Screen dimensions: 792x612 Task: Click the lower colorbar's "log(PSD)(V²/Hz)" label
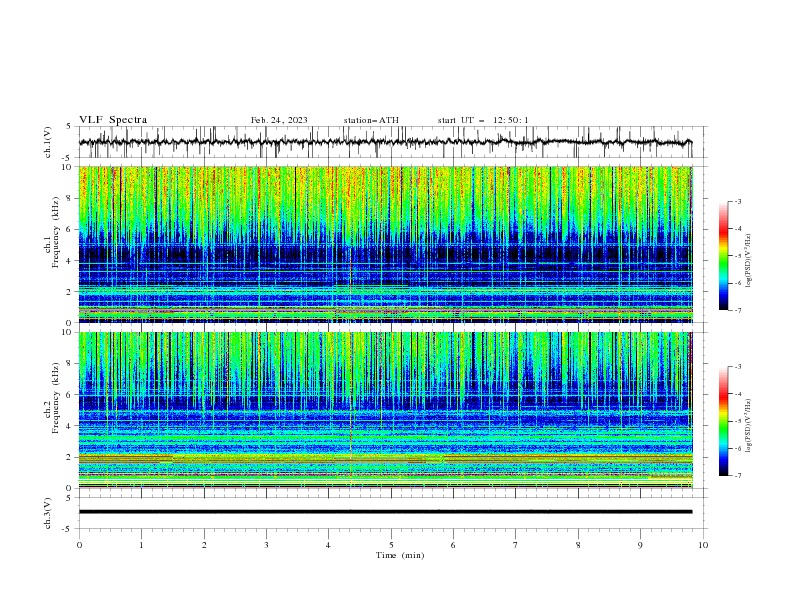(749, 425)
